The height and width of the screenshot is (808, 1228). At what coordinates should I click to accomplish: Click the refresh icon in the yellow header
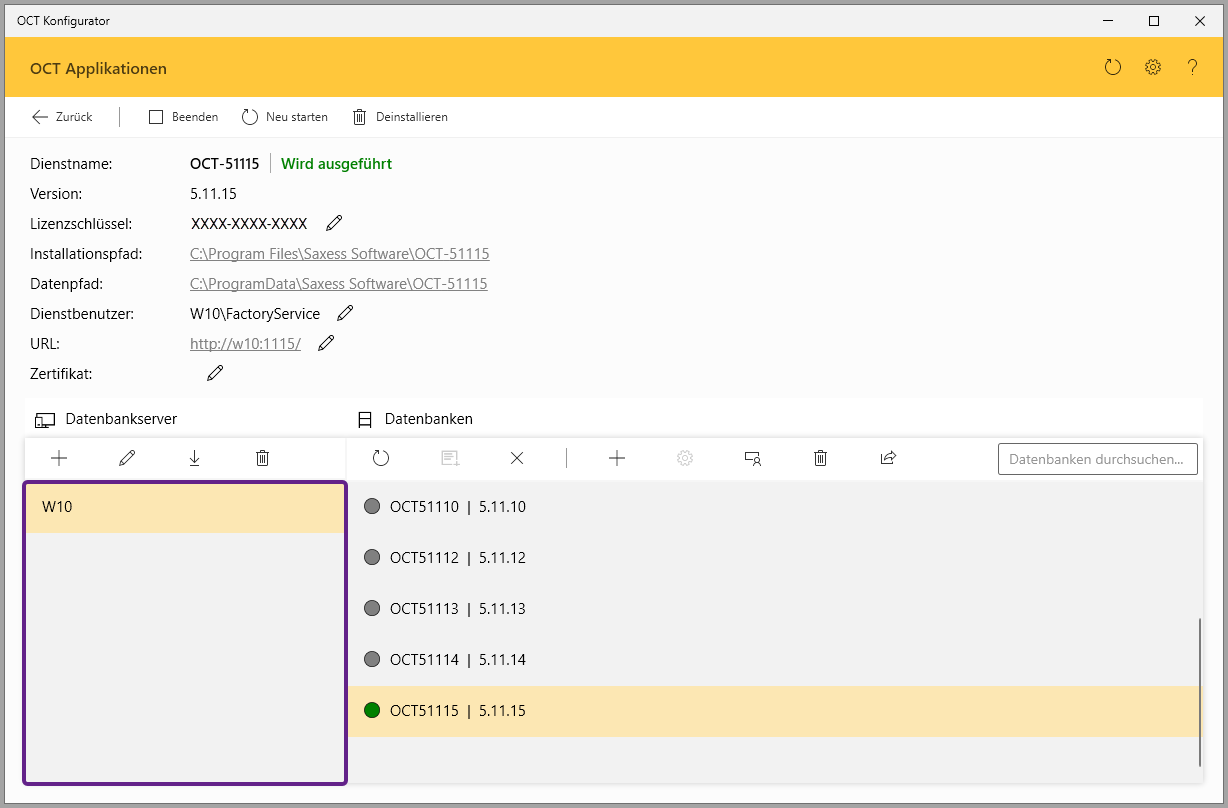[1112, 68]
